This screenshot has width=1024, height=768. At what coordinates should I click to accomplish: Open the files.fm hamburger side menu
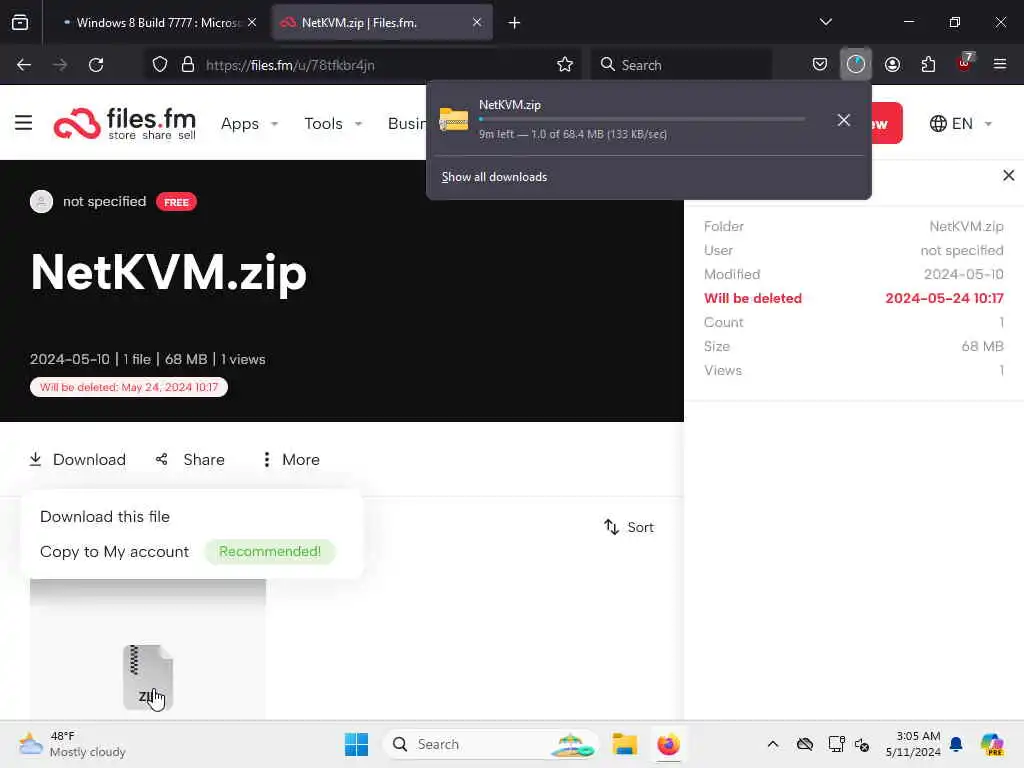pyautogui.click(x=24, y=123)
